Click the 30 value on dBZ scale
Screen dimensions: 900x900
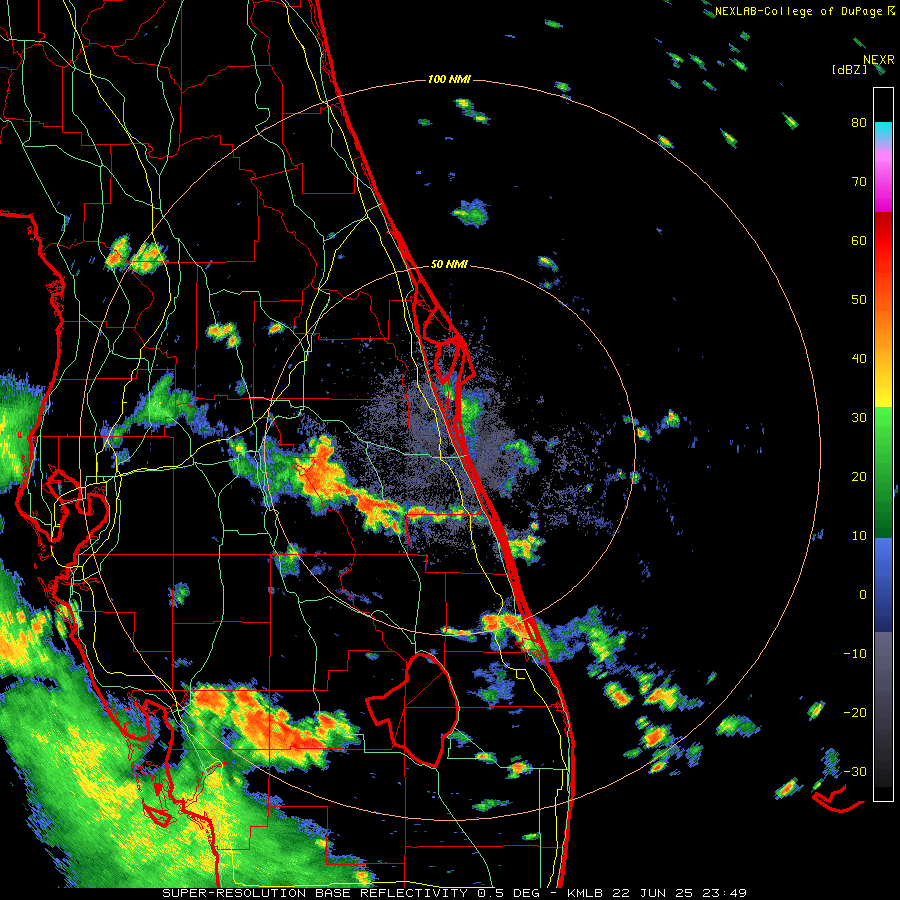859,417
